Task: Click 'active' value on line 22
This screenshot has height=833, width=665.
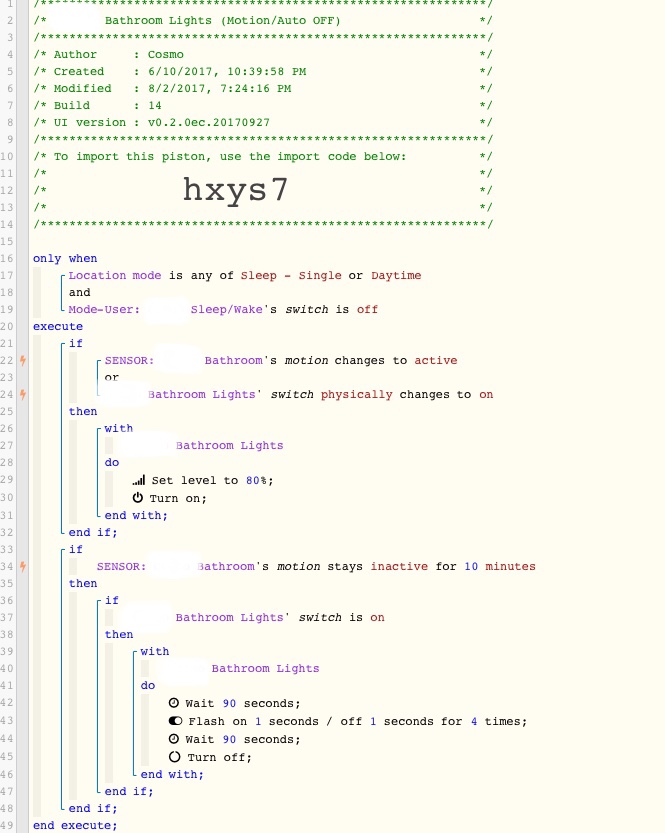Action: coord(436,360)
